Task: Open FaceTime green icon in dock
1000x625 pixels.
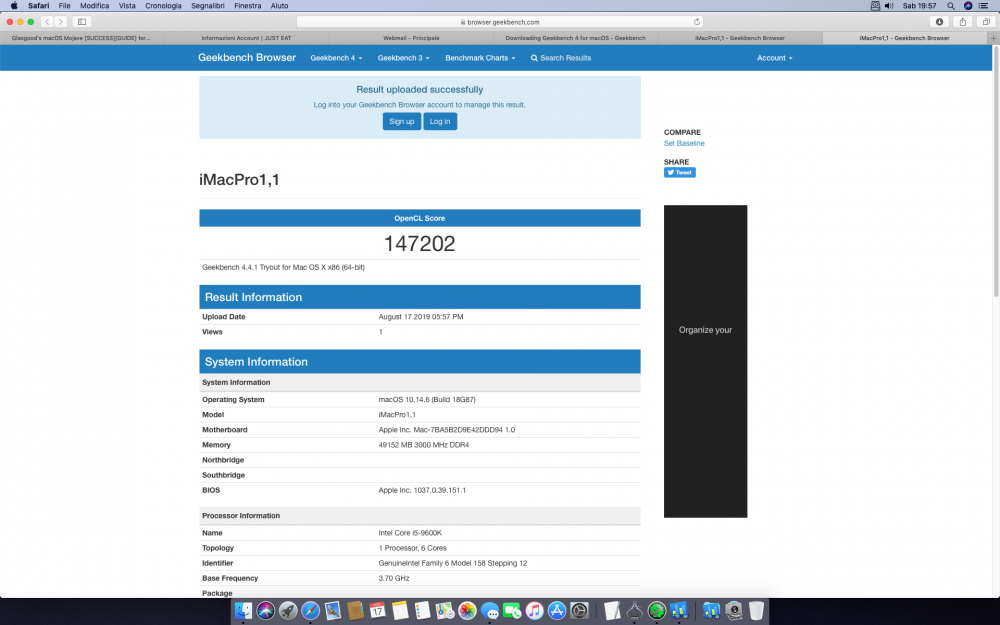Action: pyautogui.click(x=511, y=610)
